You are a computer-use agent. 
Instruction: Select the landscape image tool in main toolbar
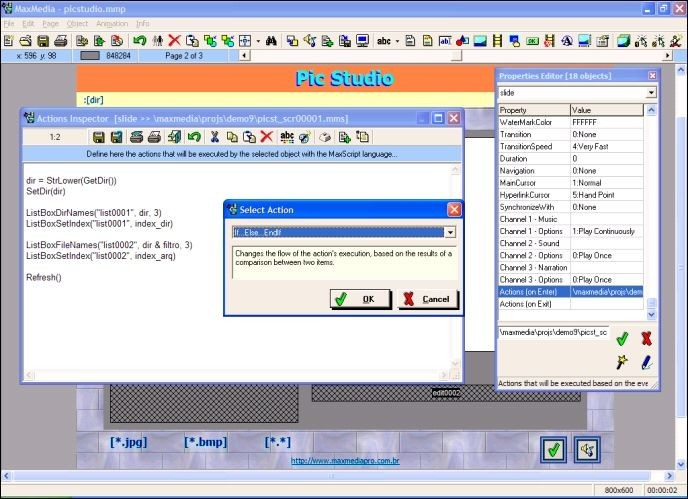480,41
